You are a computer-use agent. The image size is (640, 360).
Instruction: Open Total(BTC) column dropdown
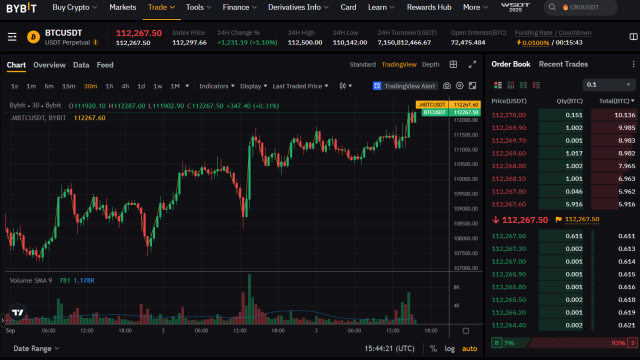617,101
